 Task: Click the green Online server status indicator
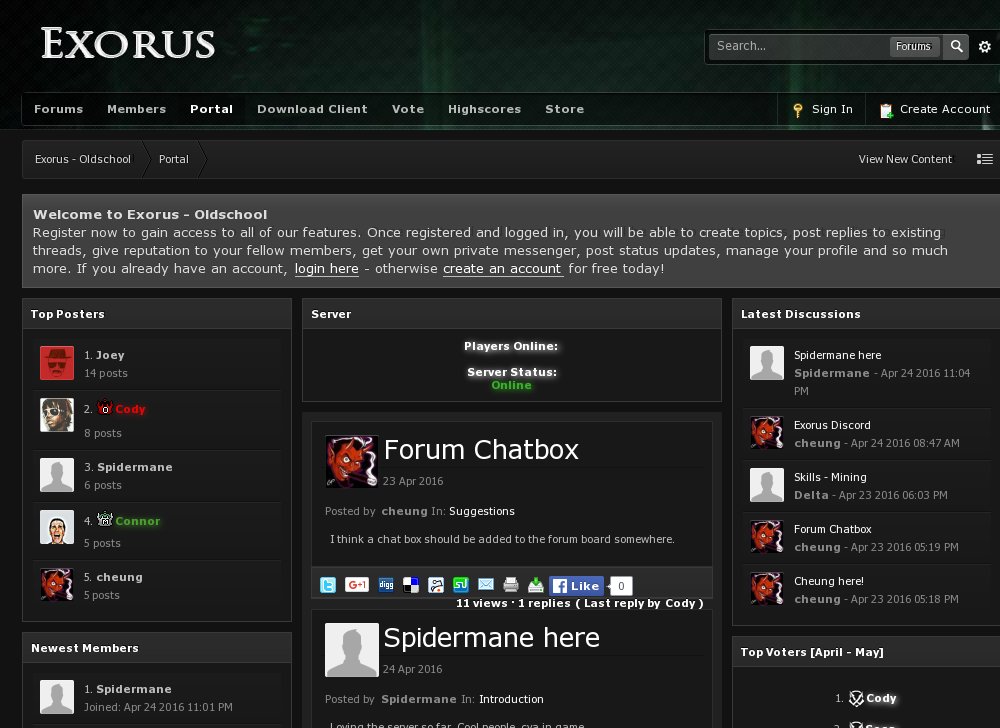coord(511,385)
